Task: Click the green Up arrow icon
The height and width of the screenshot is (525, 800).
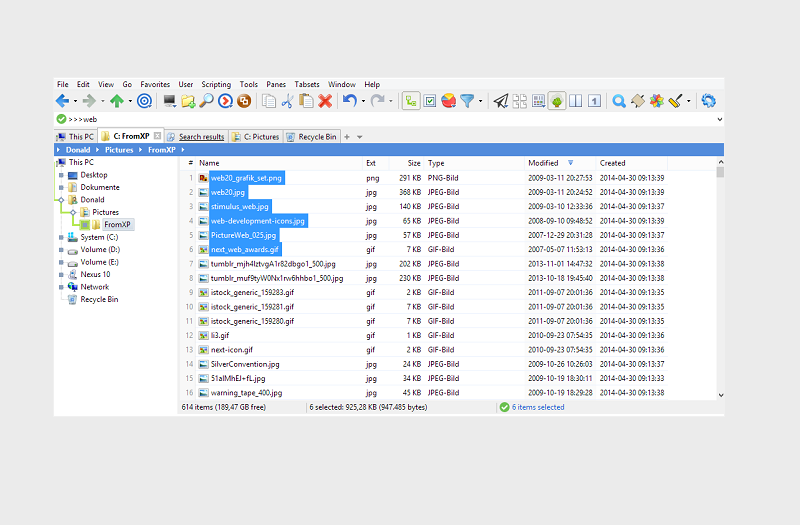Action: click(117, 101)
